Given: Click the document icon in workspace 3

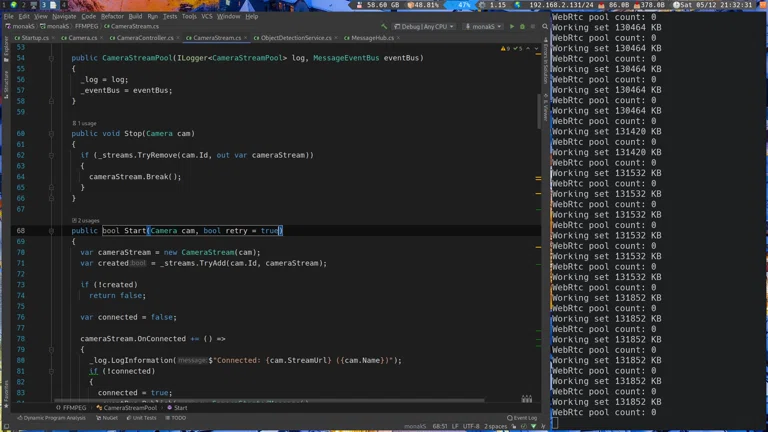Looking at the screenshot, I should (53, 5).
